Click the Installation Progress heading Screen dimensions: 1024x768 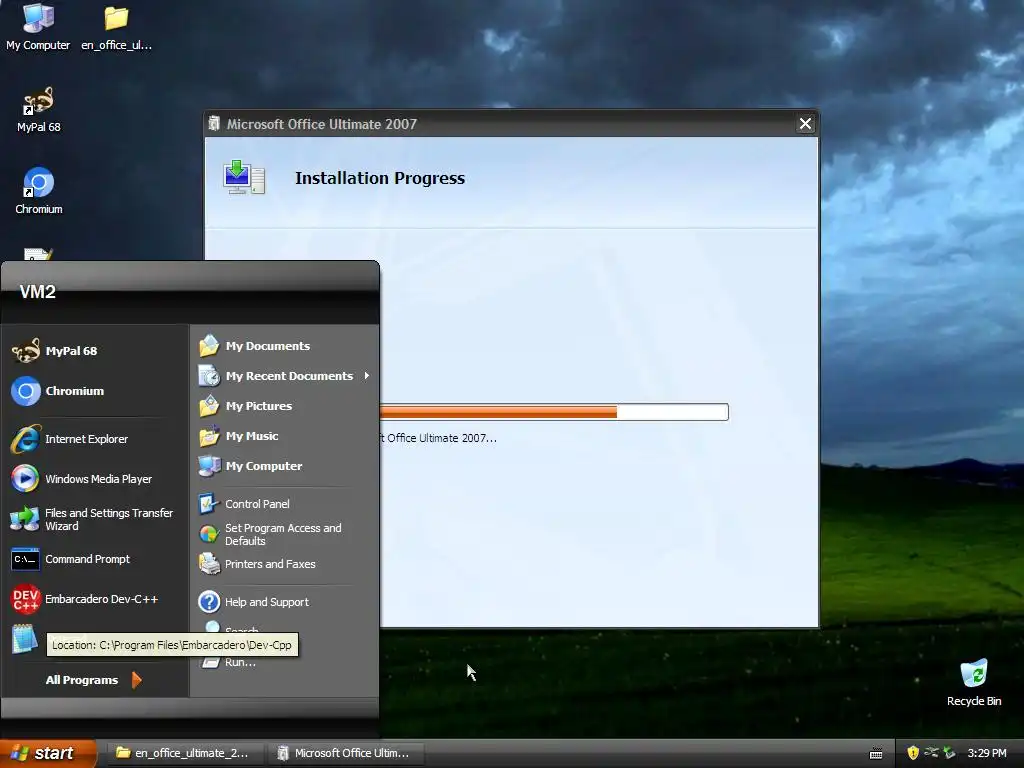tap(380, 178)
